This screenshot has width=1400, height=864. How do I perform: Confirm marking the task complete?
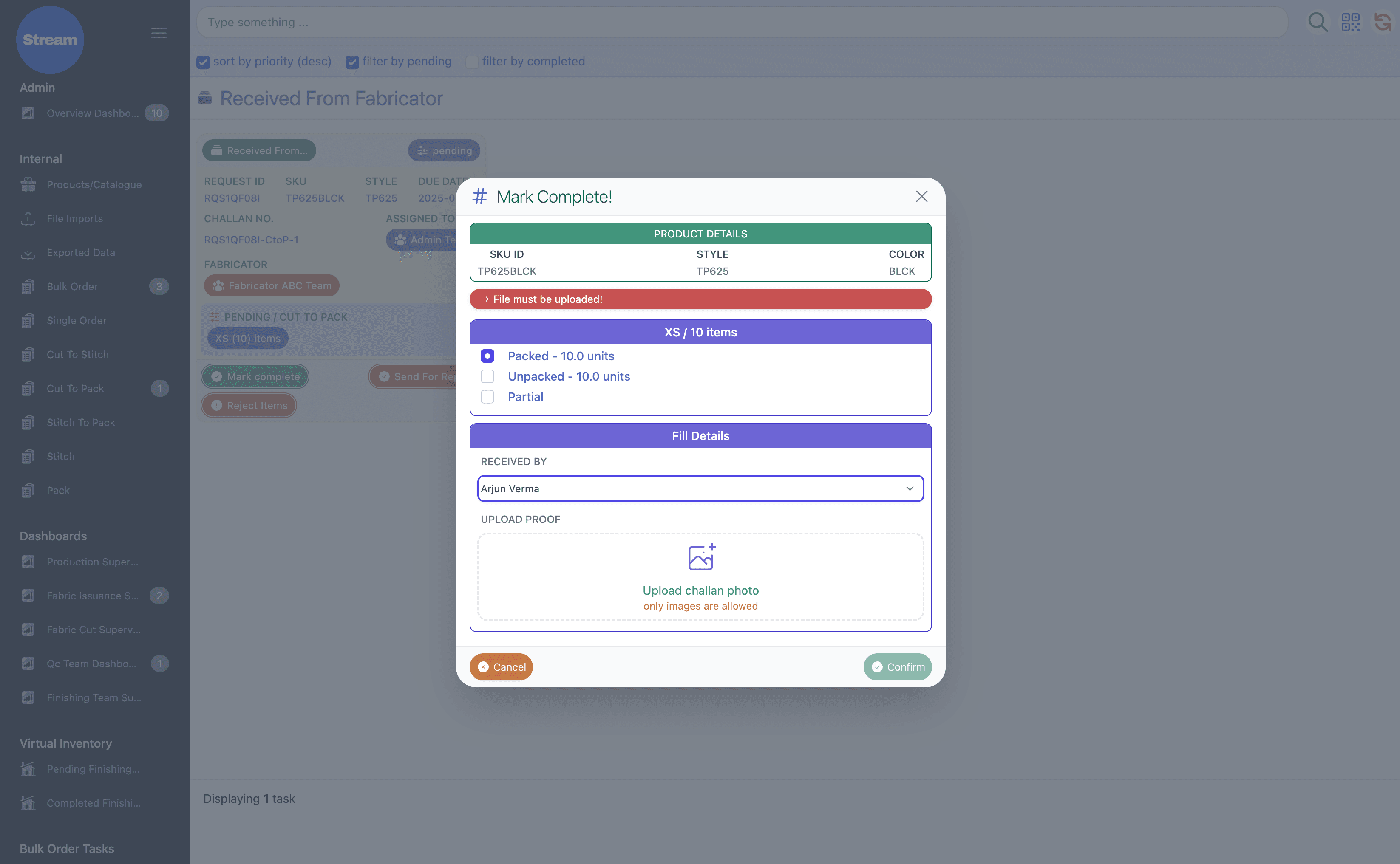897,667
